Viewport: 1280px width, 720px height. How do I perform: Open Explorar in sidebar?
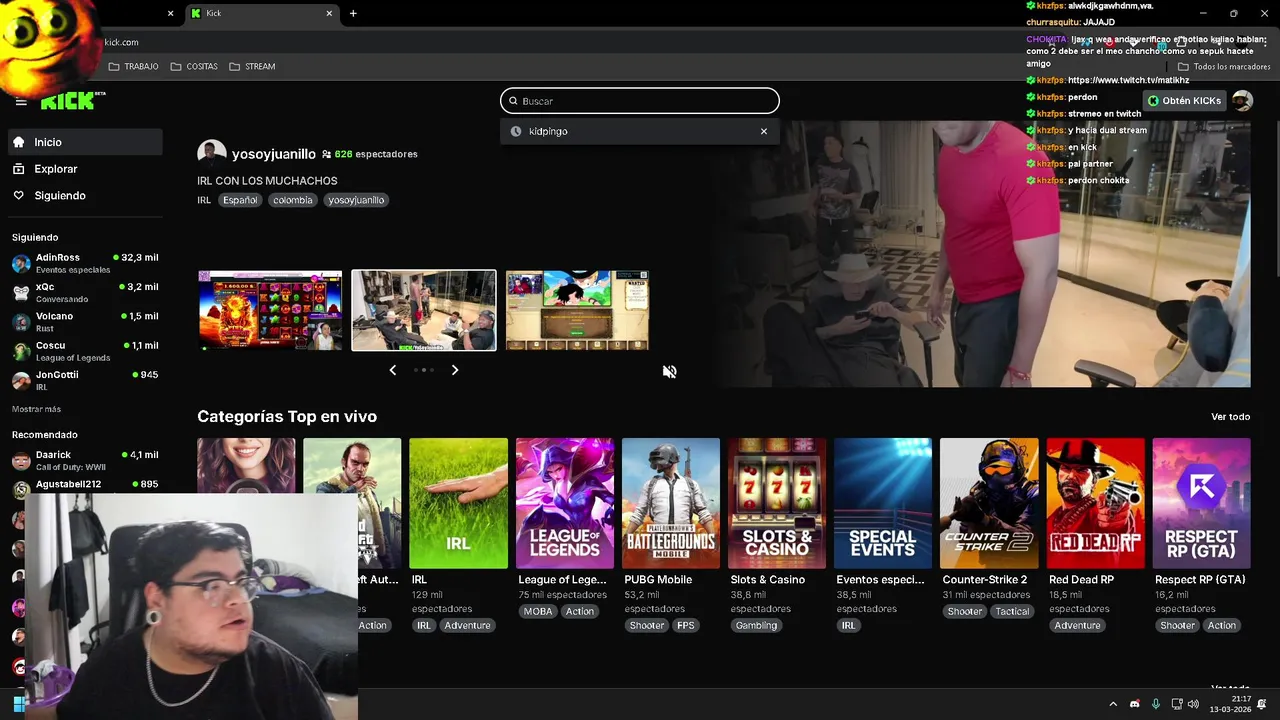point(85,169)
